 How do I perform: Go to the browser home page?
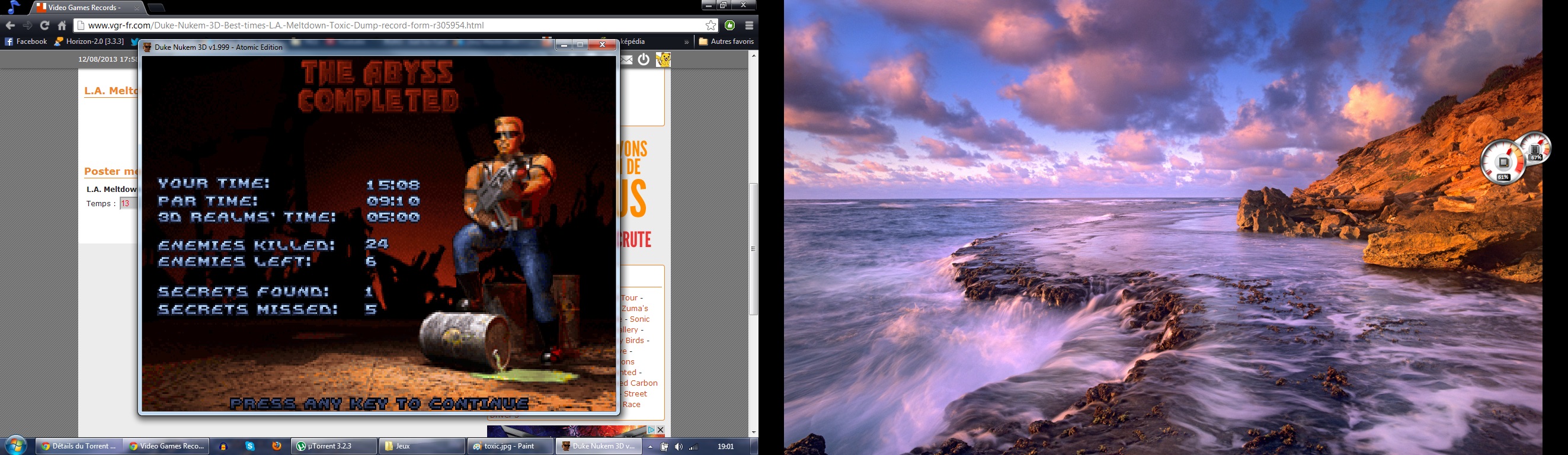tap(62, 25)
